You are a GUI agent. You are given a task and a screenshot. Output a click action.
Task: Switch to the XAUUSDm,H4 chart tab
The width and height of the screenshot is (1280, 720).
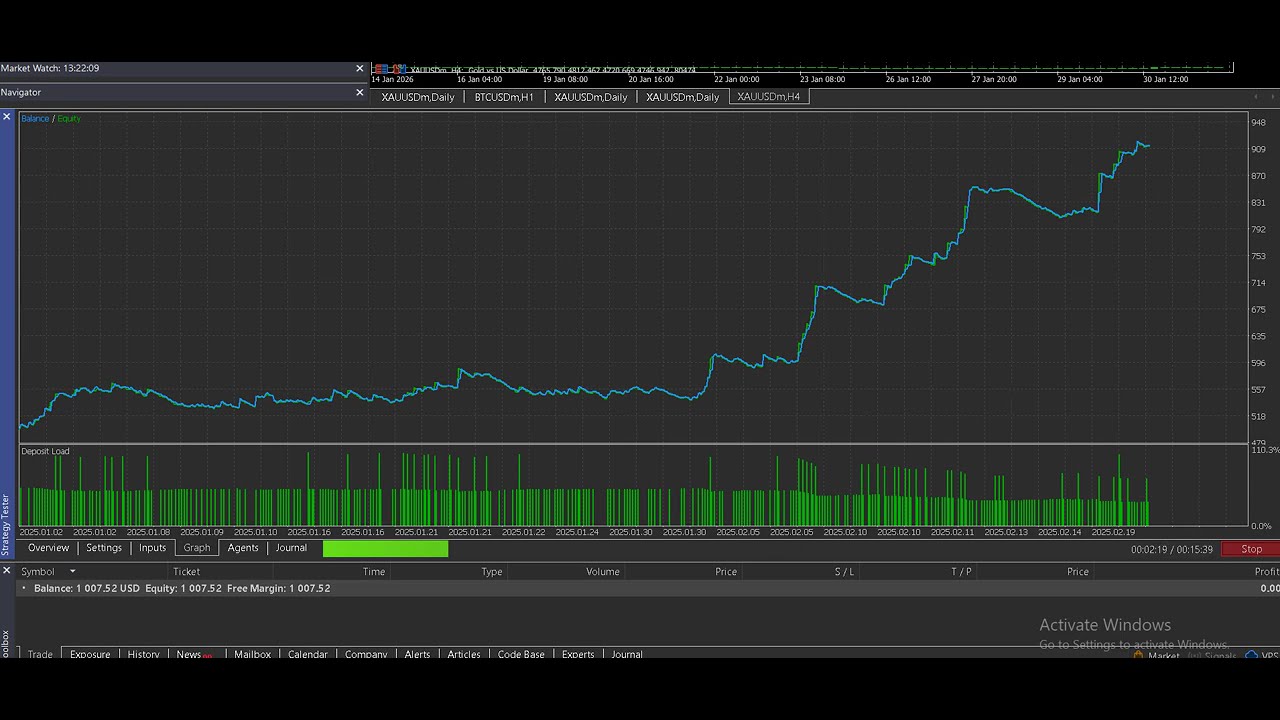tap(768, 97)
